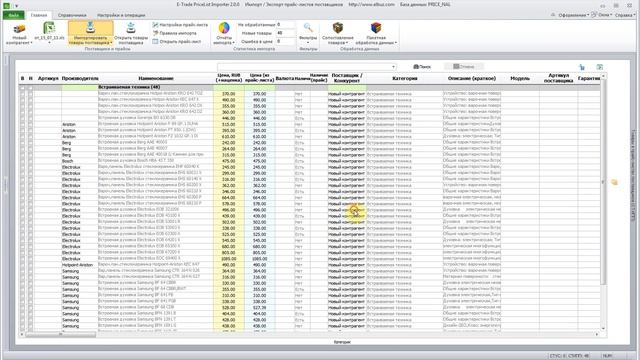Viewport: 640px width, 360px height.
Task: Select the Встраиваемая техника (48) group row
Action: [x=310, y=87]
